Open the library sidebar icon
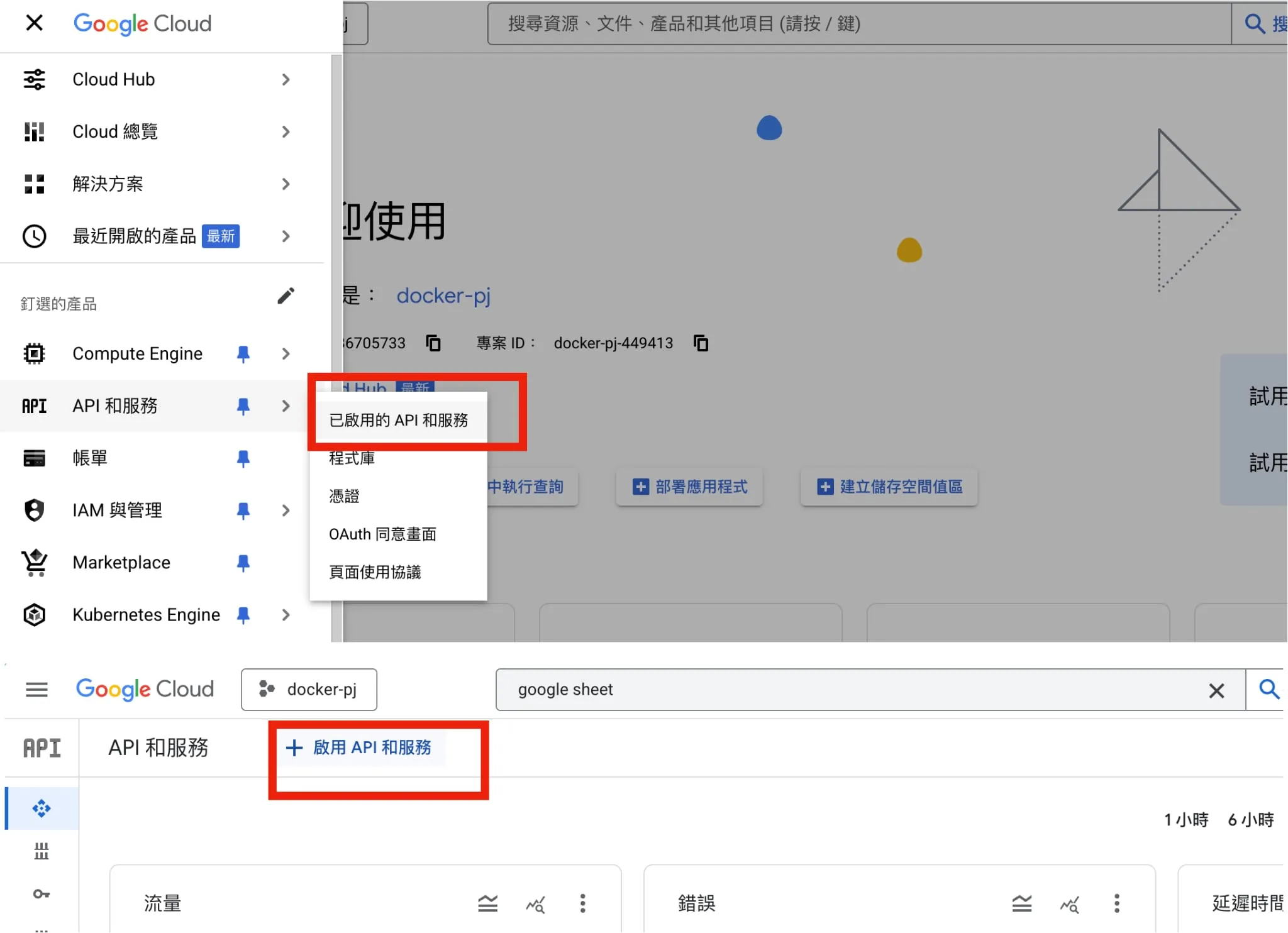The width and height of the screenshot is (1288, 933). pos(42,852)
